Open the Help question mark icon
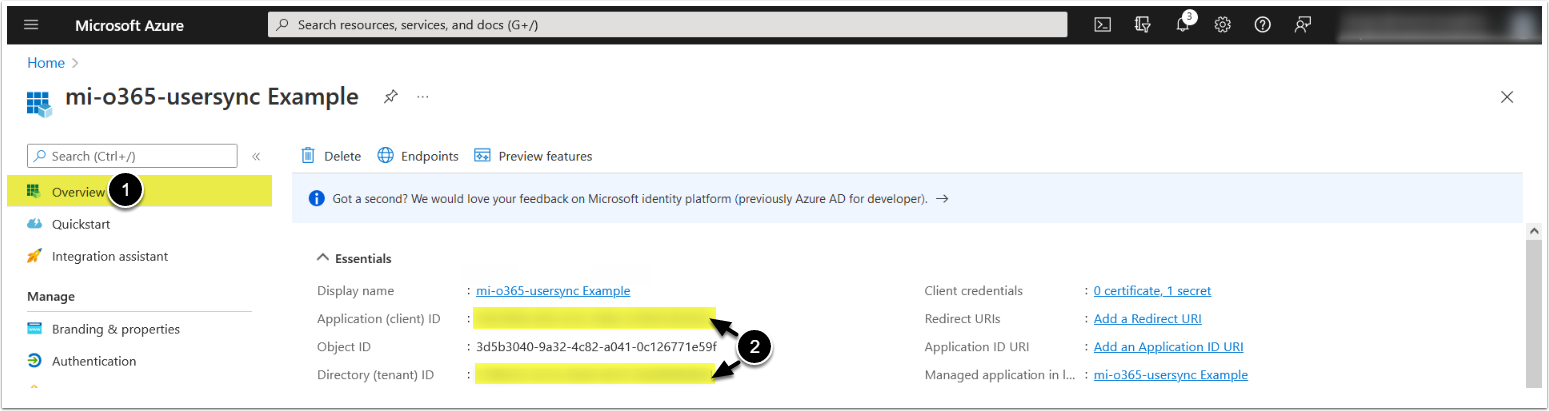 point(1262,25)
